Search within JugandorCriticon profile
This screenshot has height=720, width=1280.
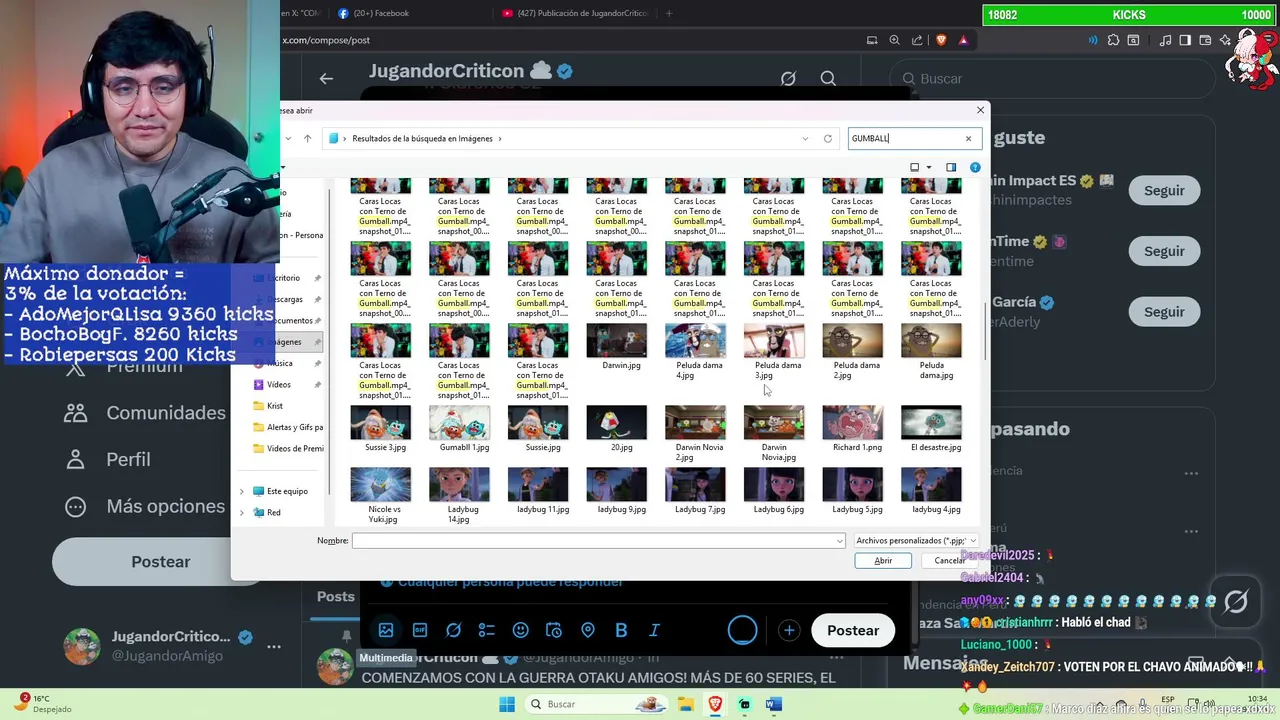pos(828,78)
